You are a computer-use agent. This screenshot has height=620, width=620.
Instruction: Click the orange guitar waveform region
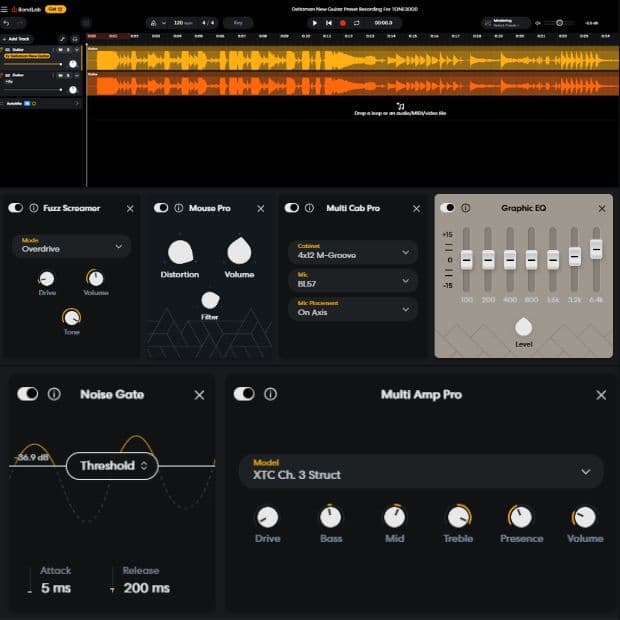(353, 84)
